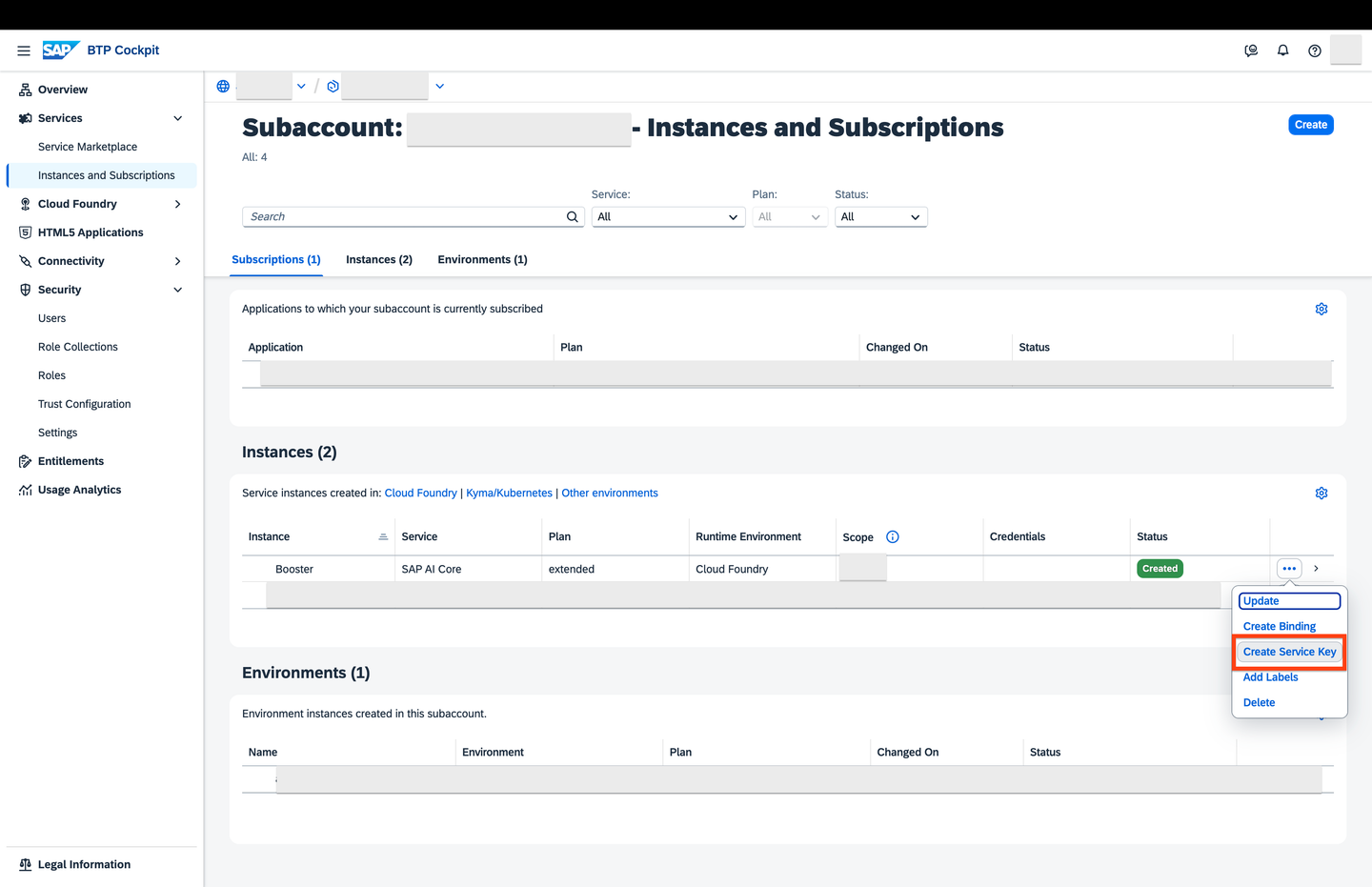This screenshot has height=887, width=1372.
Task: Open the global account breadcrumb dropdown arrow
Action: coord(301,86)
